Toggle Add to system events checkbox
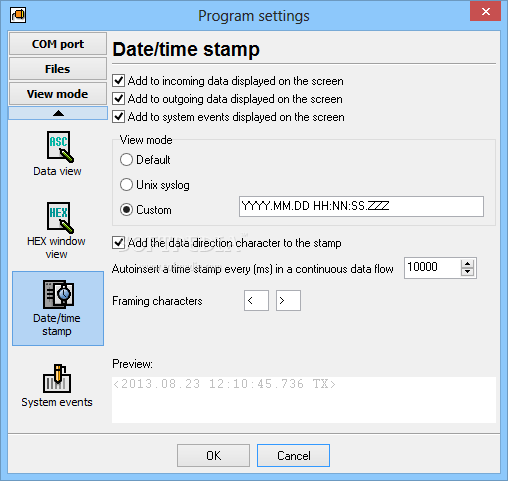Viewport: 508px width, 481px height. (x=119, y=117)
